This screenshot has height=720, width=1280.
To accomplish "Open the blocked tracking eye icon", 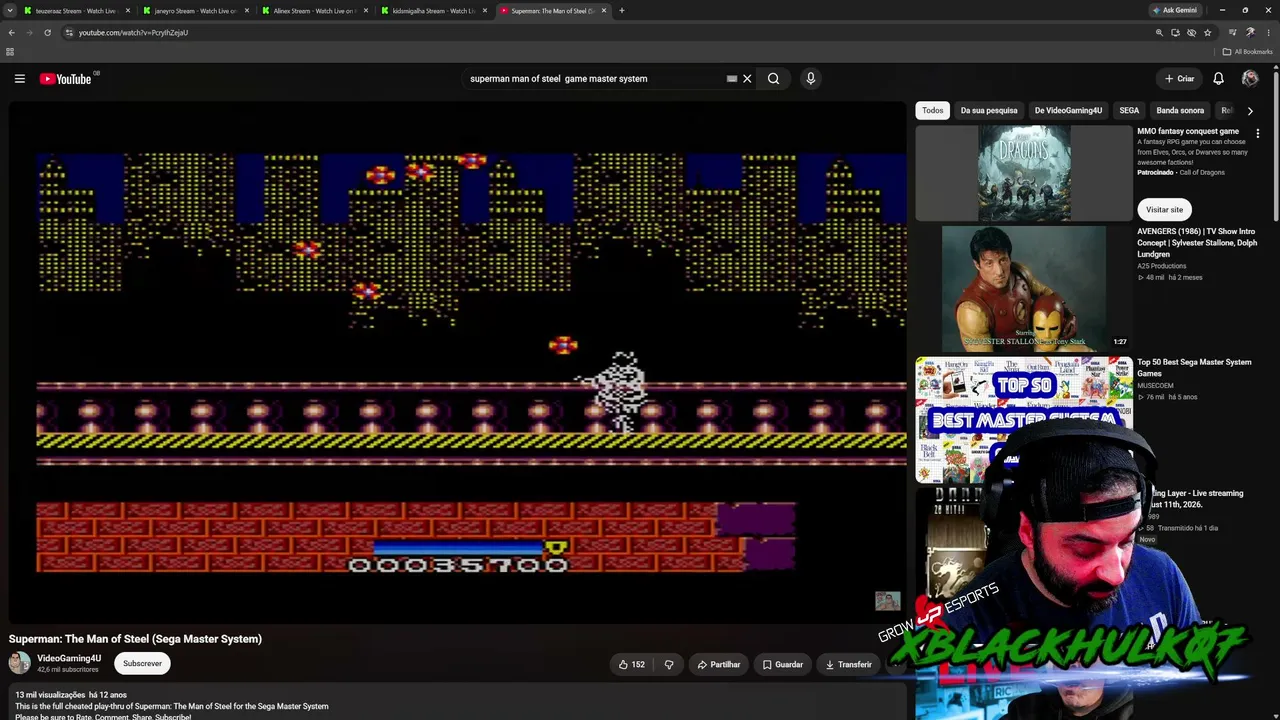I will tap(1191, 32).
